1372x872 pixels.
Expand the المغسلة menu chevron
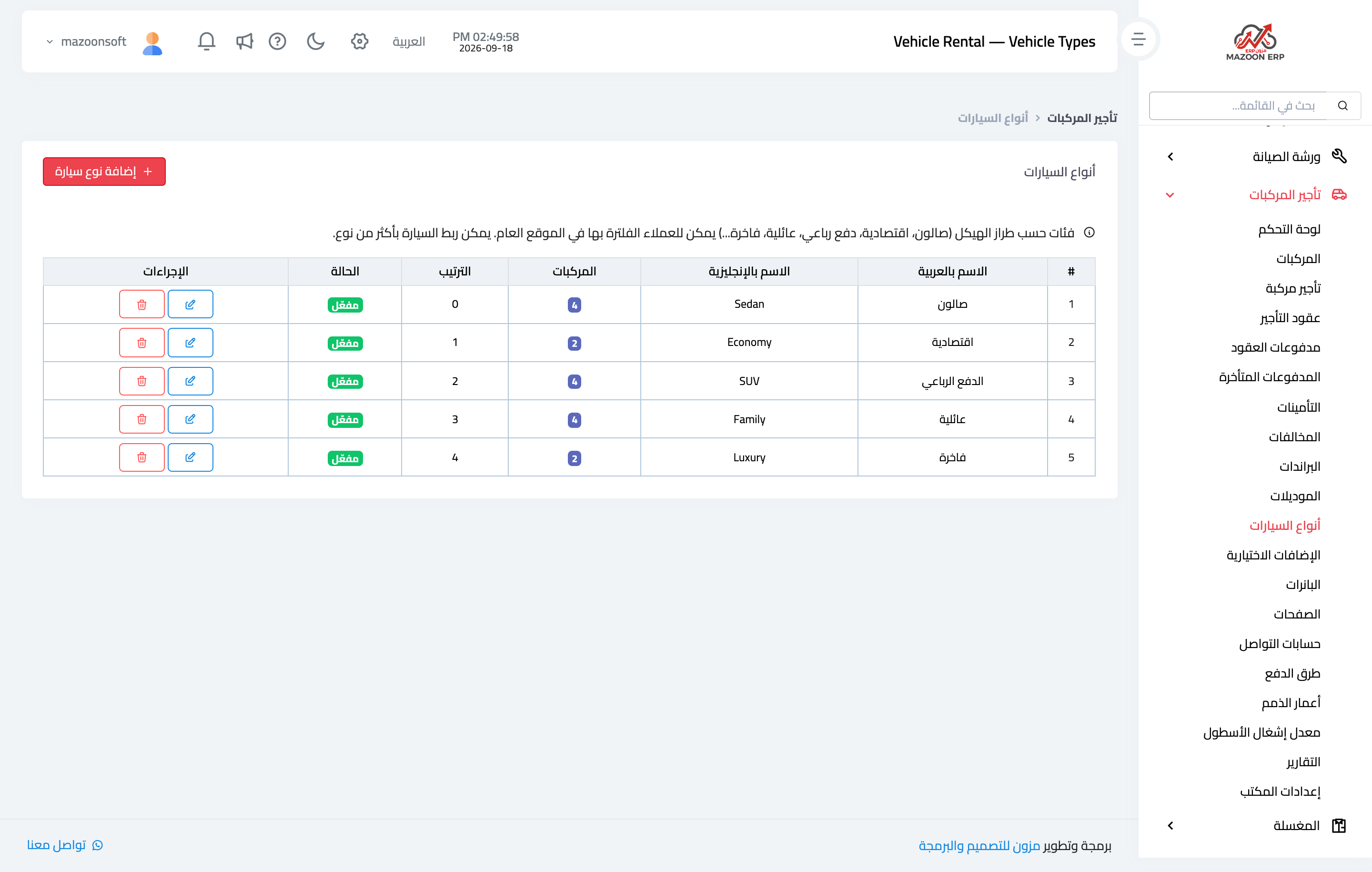click(x=1170, y=825)
